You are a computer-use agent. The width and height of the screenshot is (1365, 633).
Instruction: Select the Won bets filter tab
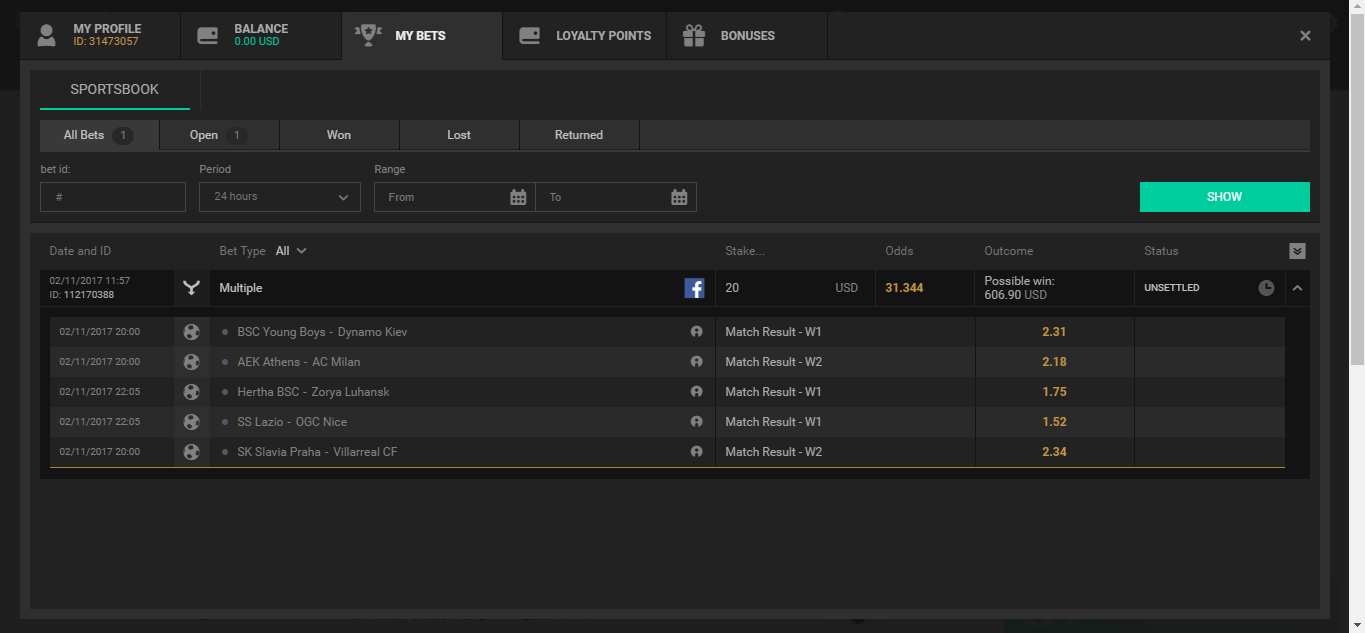point(338,134)
